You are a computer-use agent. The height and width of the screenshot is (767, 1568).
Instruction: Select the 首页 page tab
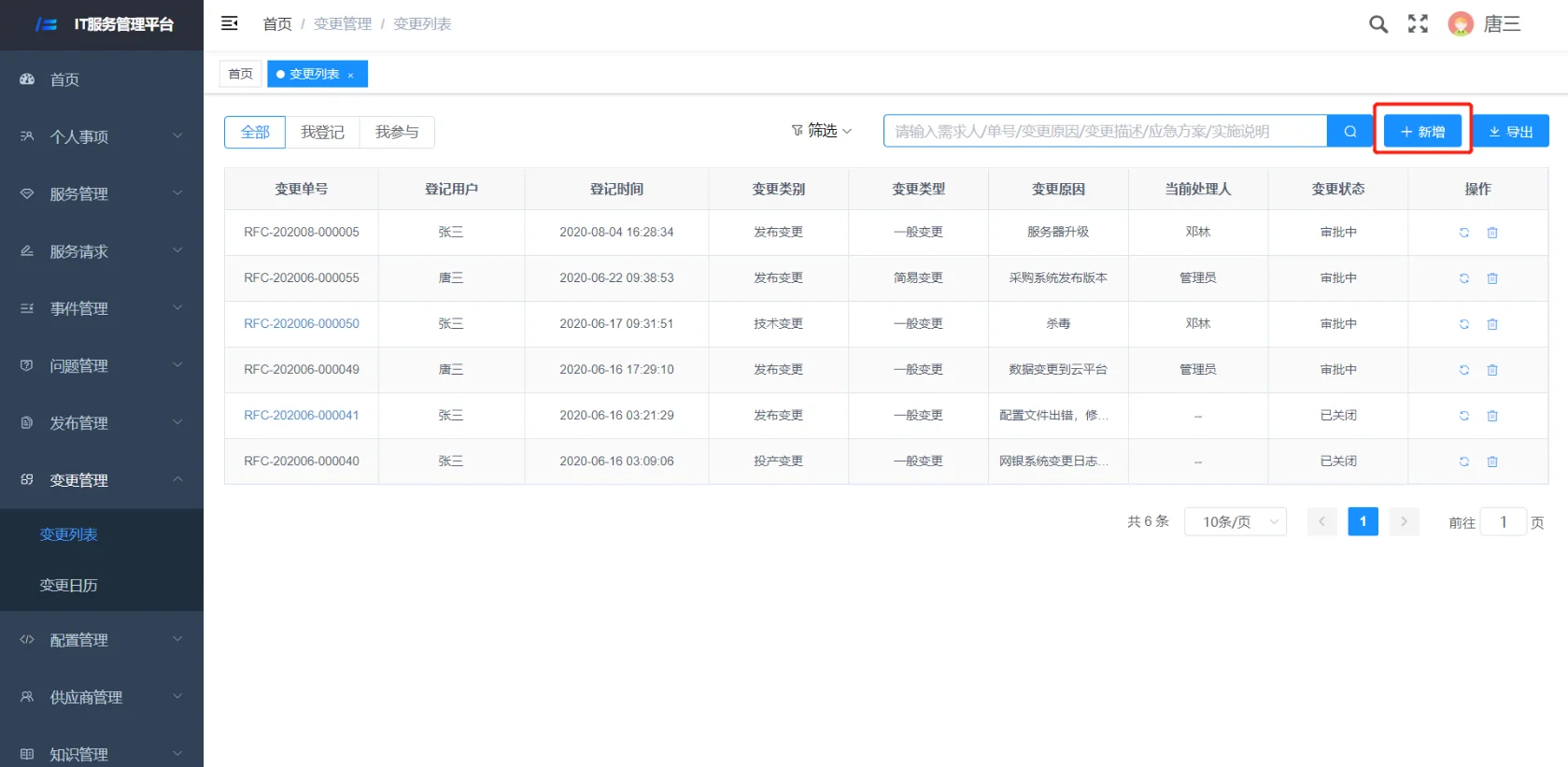pyautogui.click(x=240, y=74)
